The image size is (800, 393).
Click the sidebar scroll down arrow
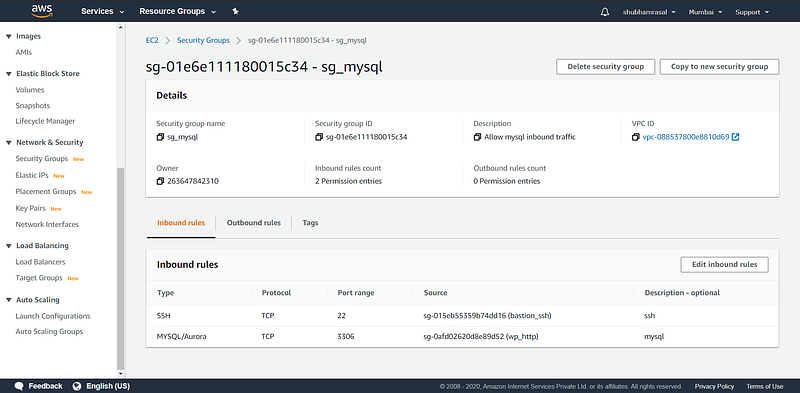click(120, 374)
